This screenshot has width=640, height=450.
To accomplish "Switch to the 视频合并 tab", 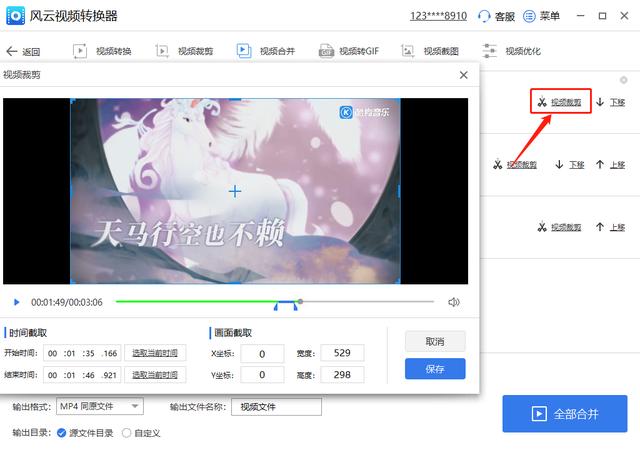I will (244, 51).
